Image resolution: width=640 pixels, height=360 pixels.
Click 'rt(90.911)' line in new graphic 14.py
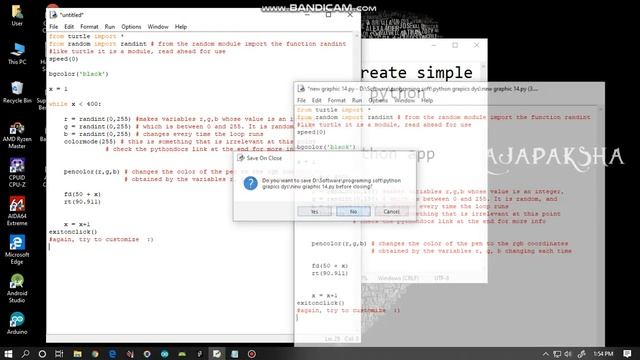[x=330, y=273]
